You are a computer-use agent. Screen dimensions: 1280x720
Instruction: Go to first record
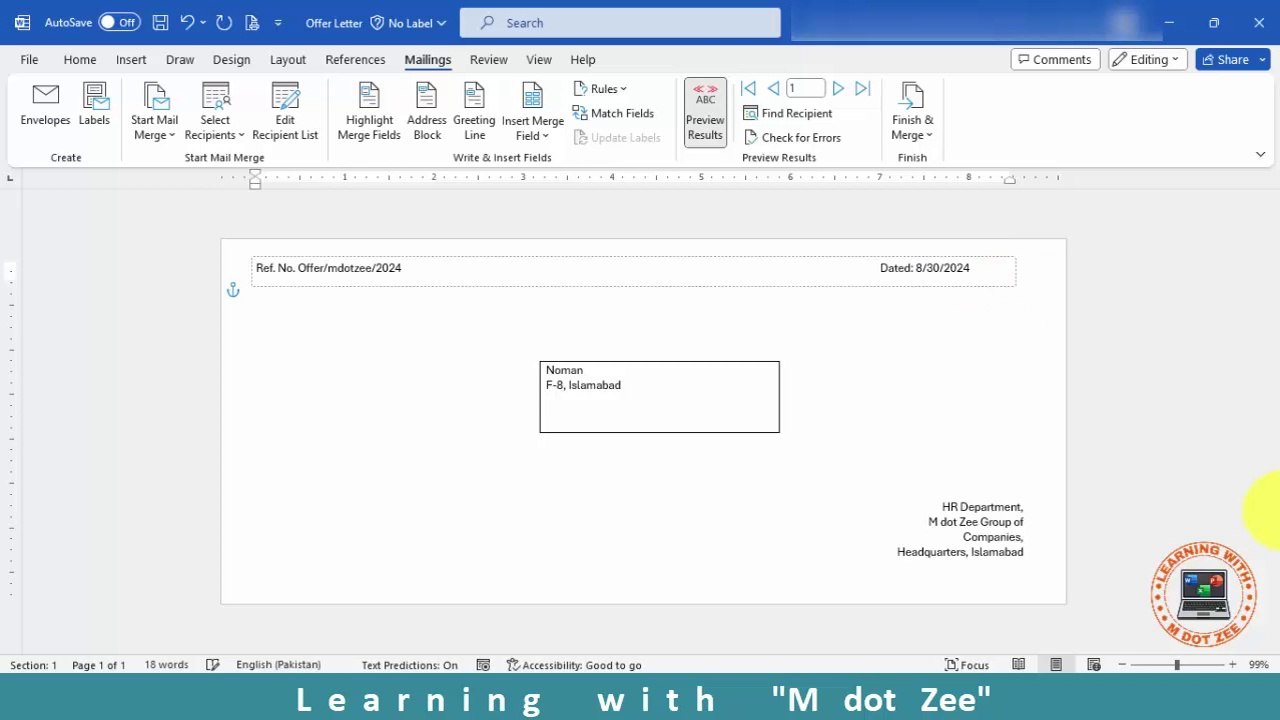pyautogui.click(x=748, y=89)
